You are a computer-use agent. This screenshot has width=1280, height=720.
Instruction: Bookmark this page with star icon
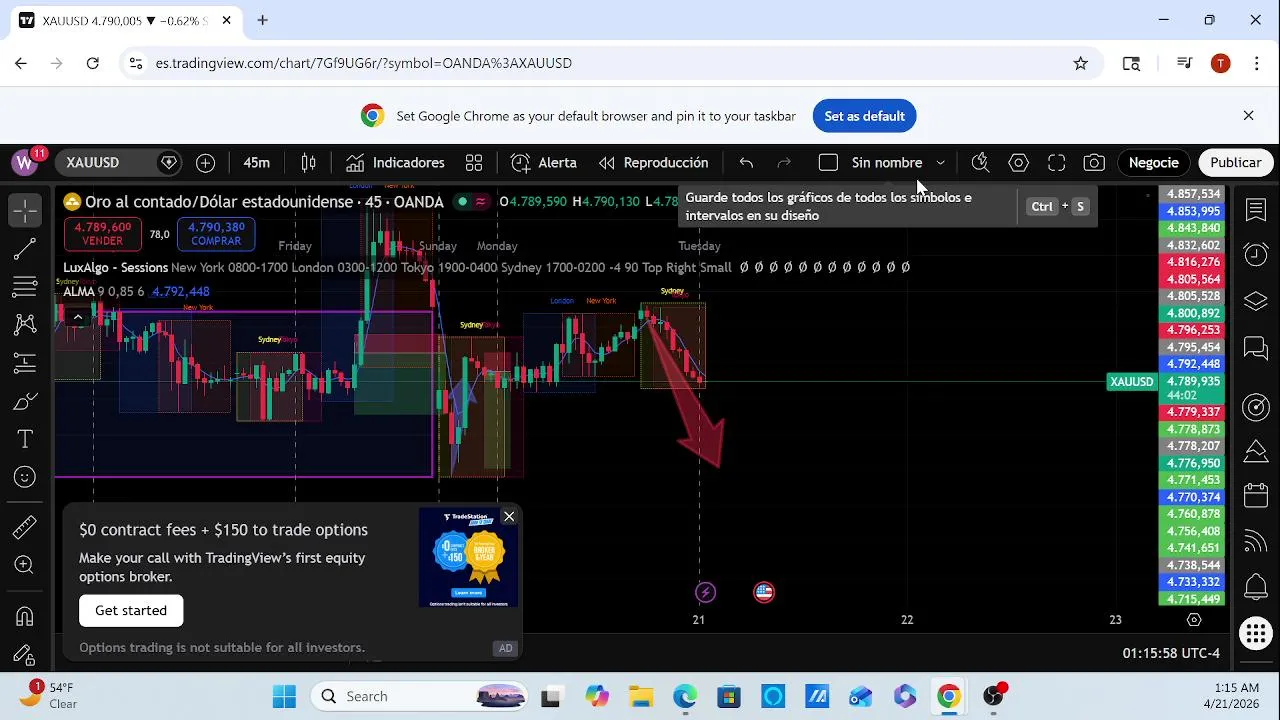pos(1080,63)
